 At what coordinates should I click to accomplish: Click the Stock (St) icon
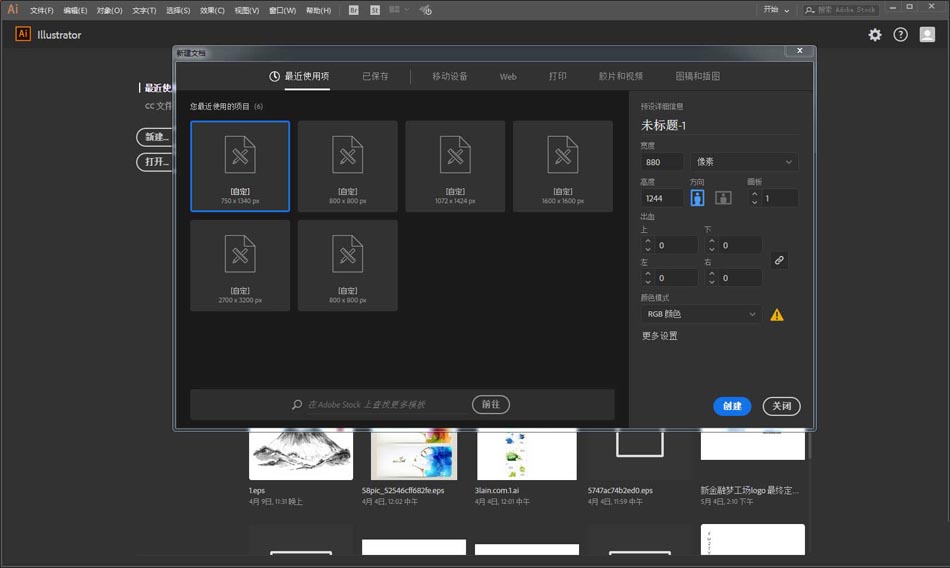click(x=375, y=10)
